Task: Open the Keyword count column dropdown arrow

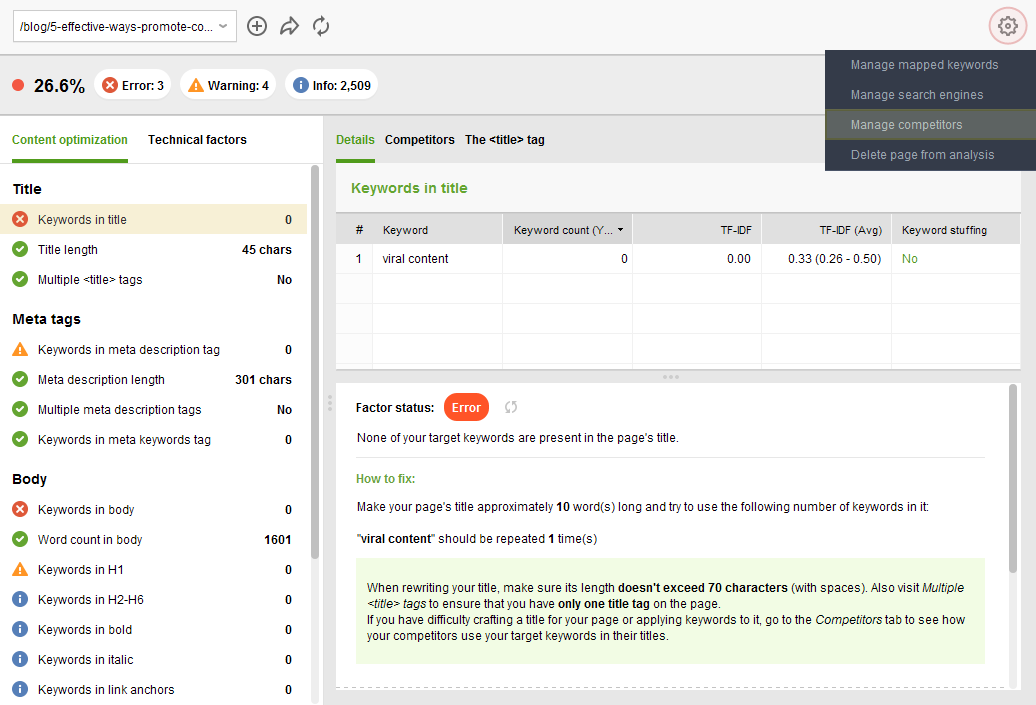Action: [620, 230]
